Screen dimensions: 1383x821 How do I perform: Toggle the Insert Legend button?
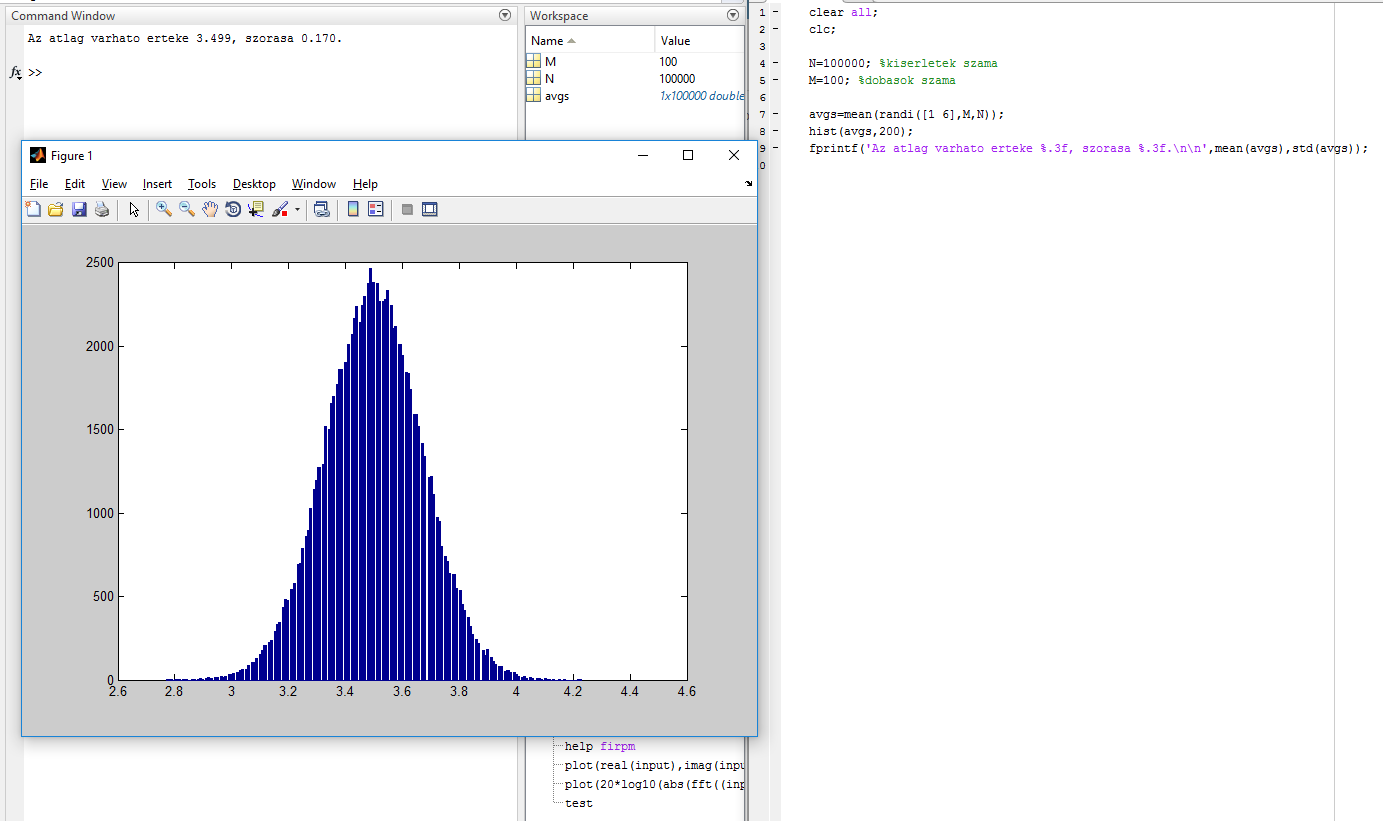point(376,209)
